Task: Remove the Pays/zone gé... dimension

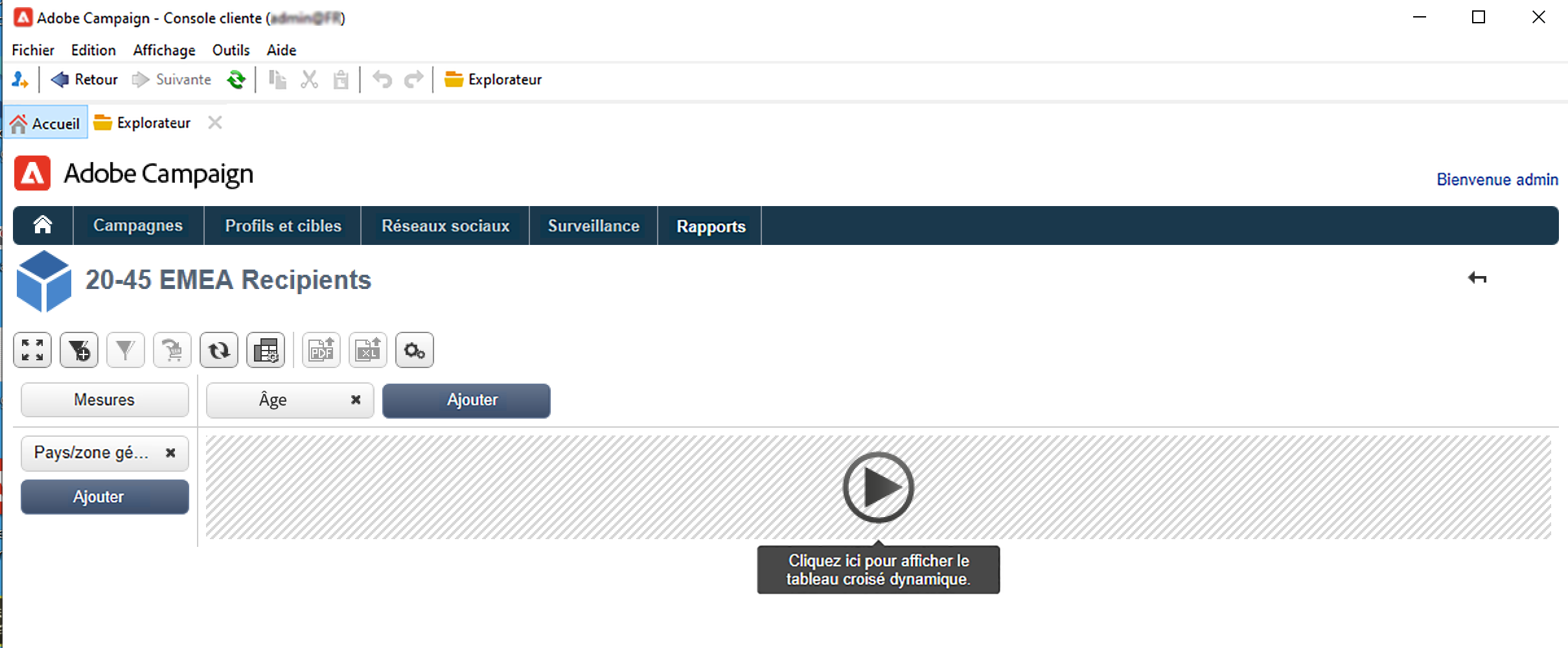Action: (x=170, y=453)
